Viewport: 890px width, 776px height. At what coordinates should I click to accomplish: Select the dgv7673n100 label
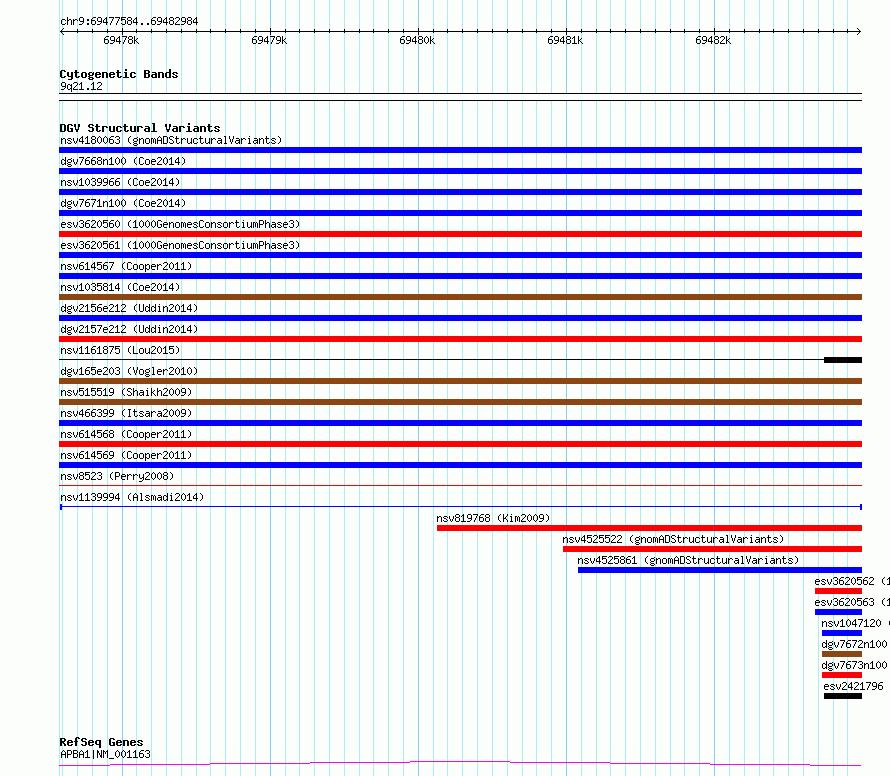pos(854,665)
